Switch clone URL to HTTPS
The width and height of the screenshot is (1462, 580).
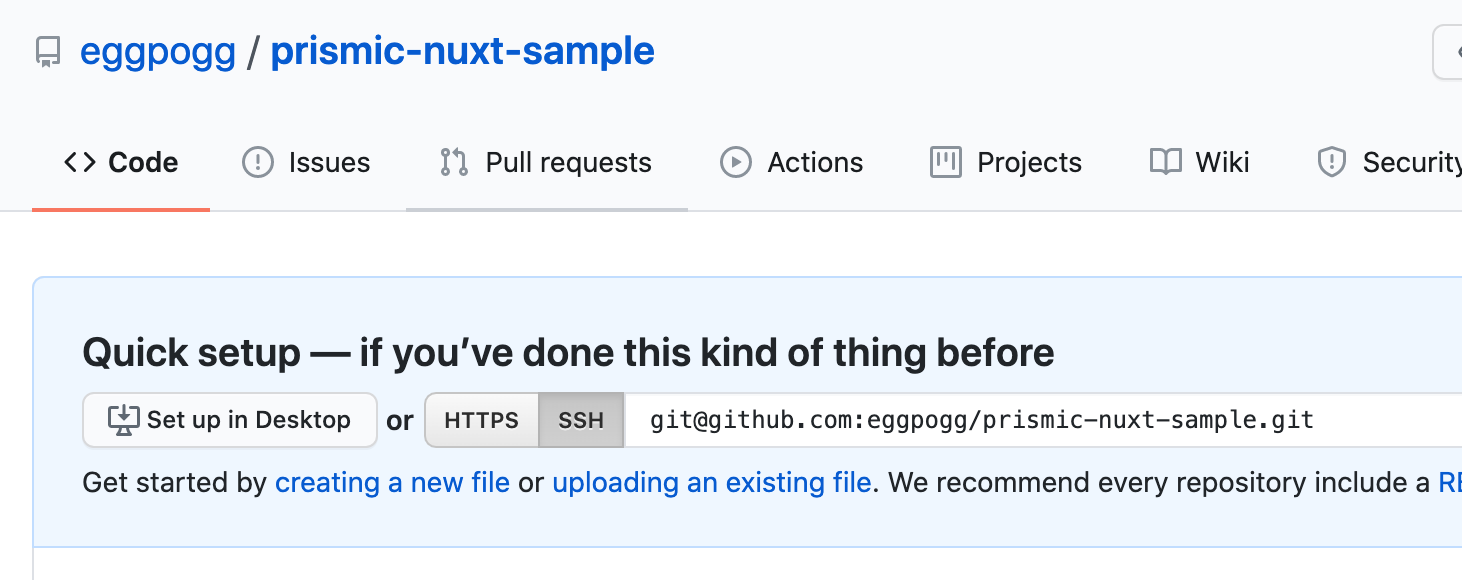(482, 420)
